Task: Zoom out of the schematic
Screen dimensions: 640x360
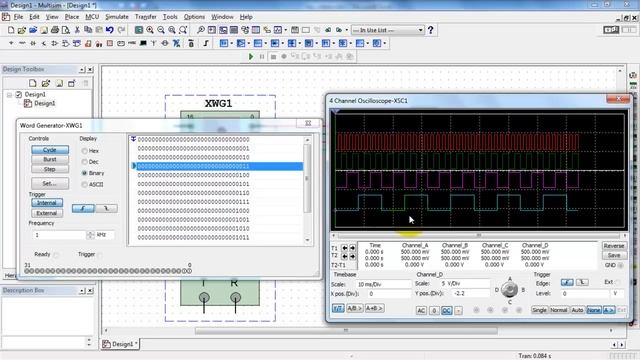Action: click(161, 30)
